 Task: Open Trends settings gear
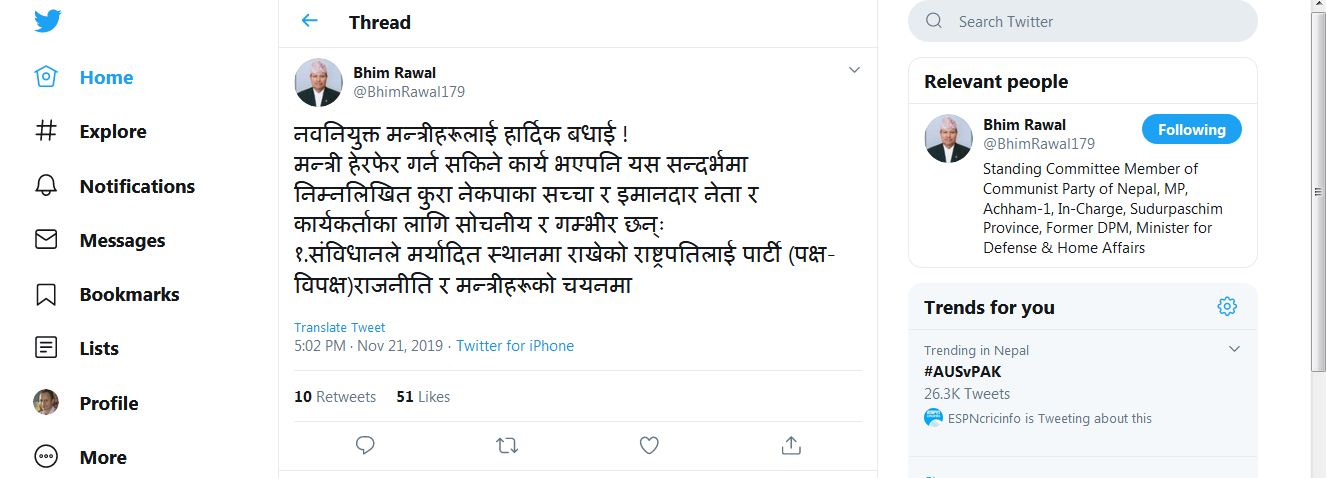[1227, 307]
